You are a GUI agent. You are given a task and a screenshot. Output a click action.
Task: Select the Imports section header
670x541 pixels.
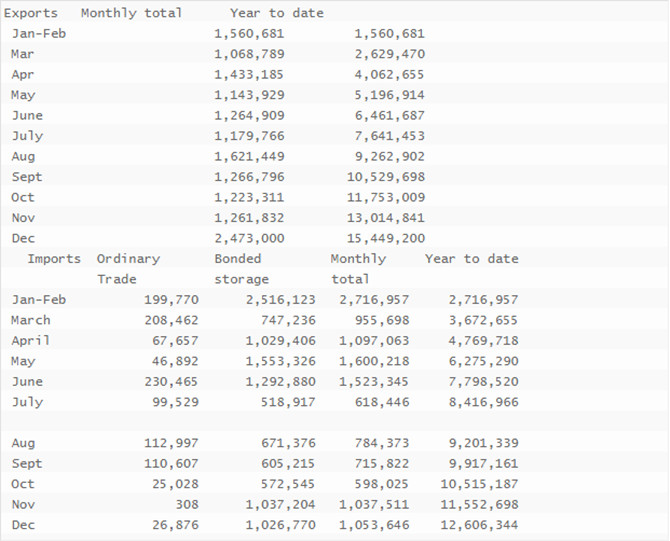click(54, 259)
